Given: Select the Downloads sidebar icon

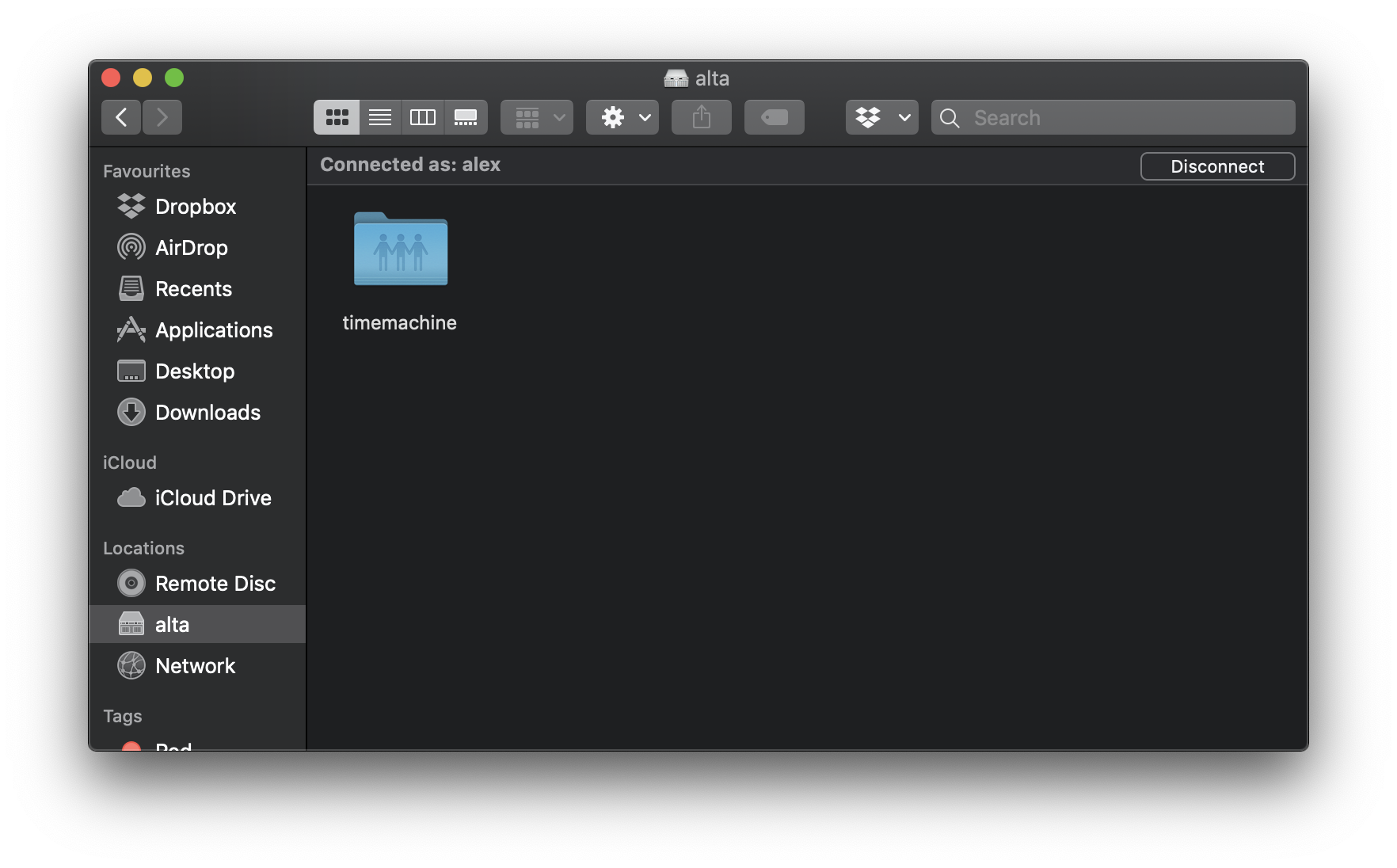Looking at the screenshot, I should click(131, 412).
